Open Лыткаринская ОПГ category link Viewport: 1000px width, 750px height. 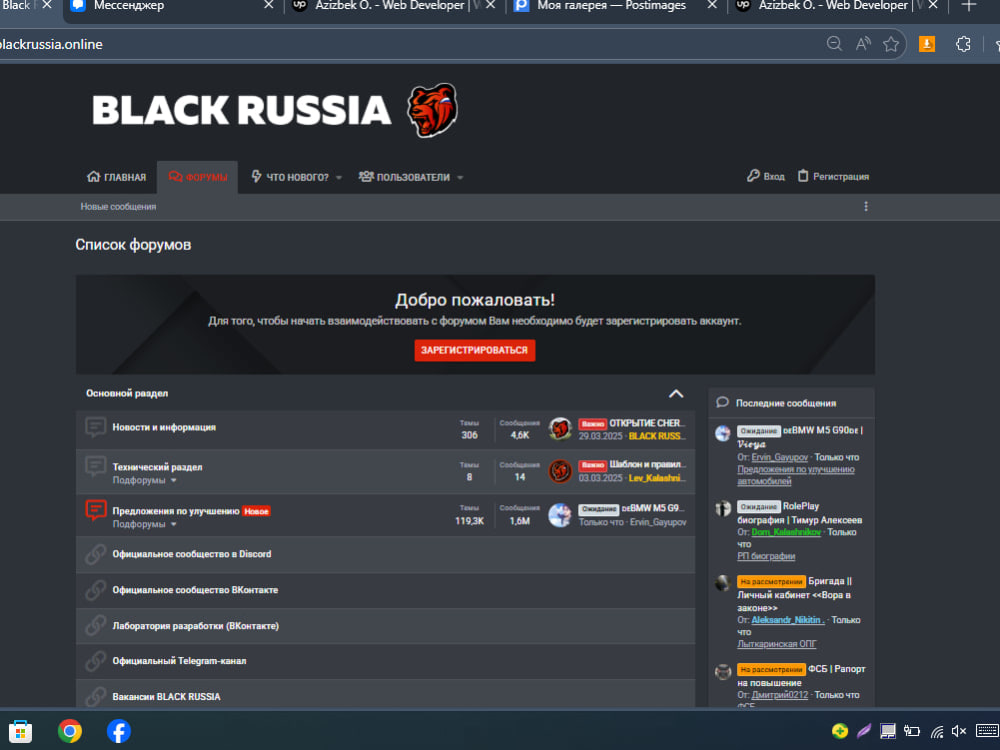[777, 644]
